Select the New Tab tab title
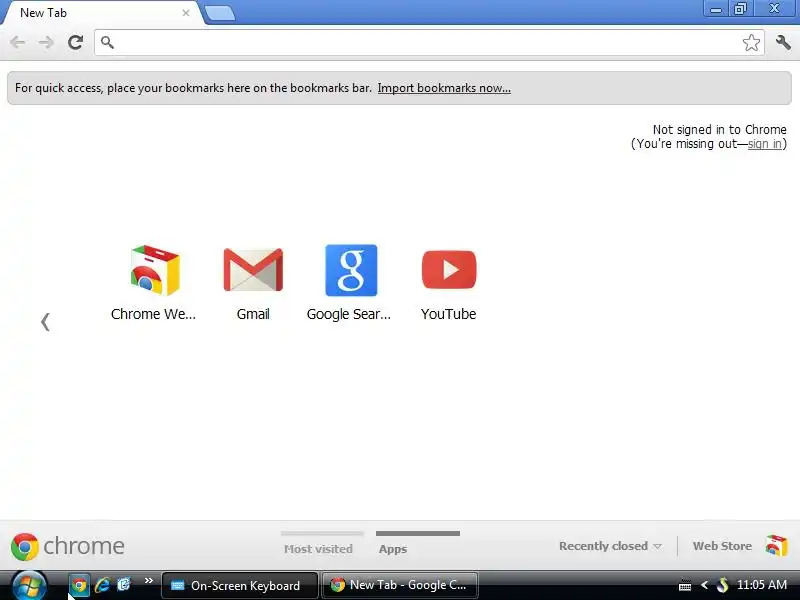This screenshot has height=600, width=800. click(43, 13)
